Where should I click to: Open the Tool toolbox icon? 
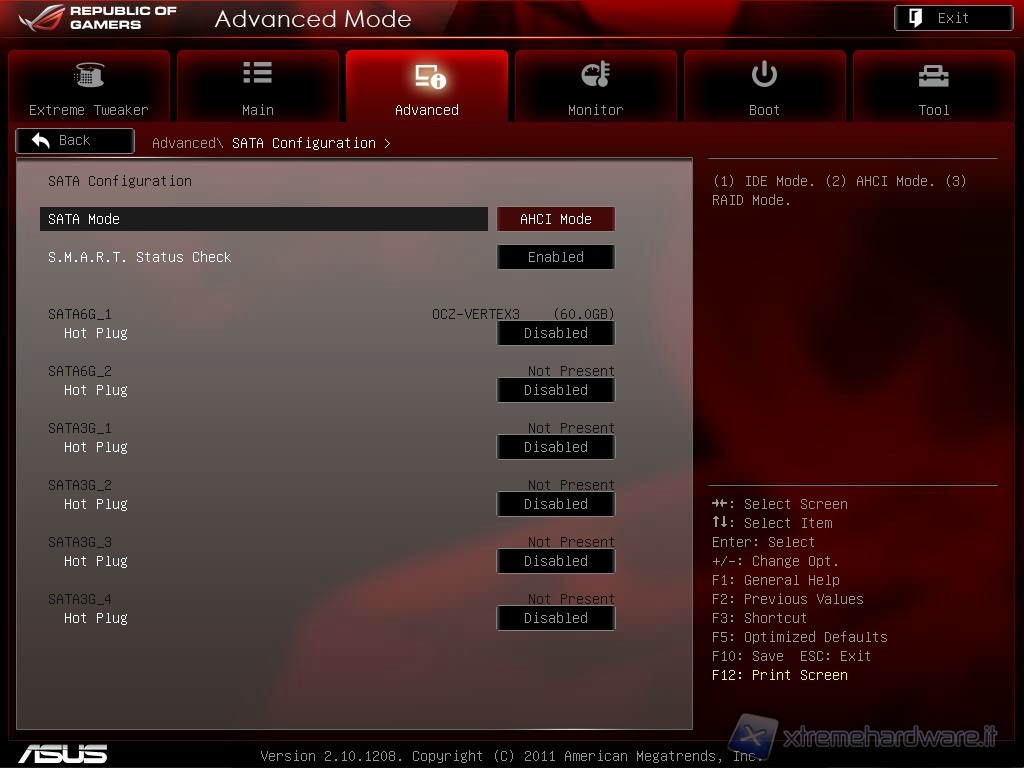pyautogui.click(x=933, y=76)
